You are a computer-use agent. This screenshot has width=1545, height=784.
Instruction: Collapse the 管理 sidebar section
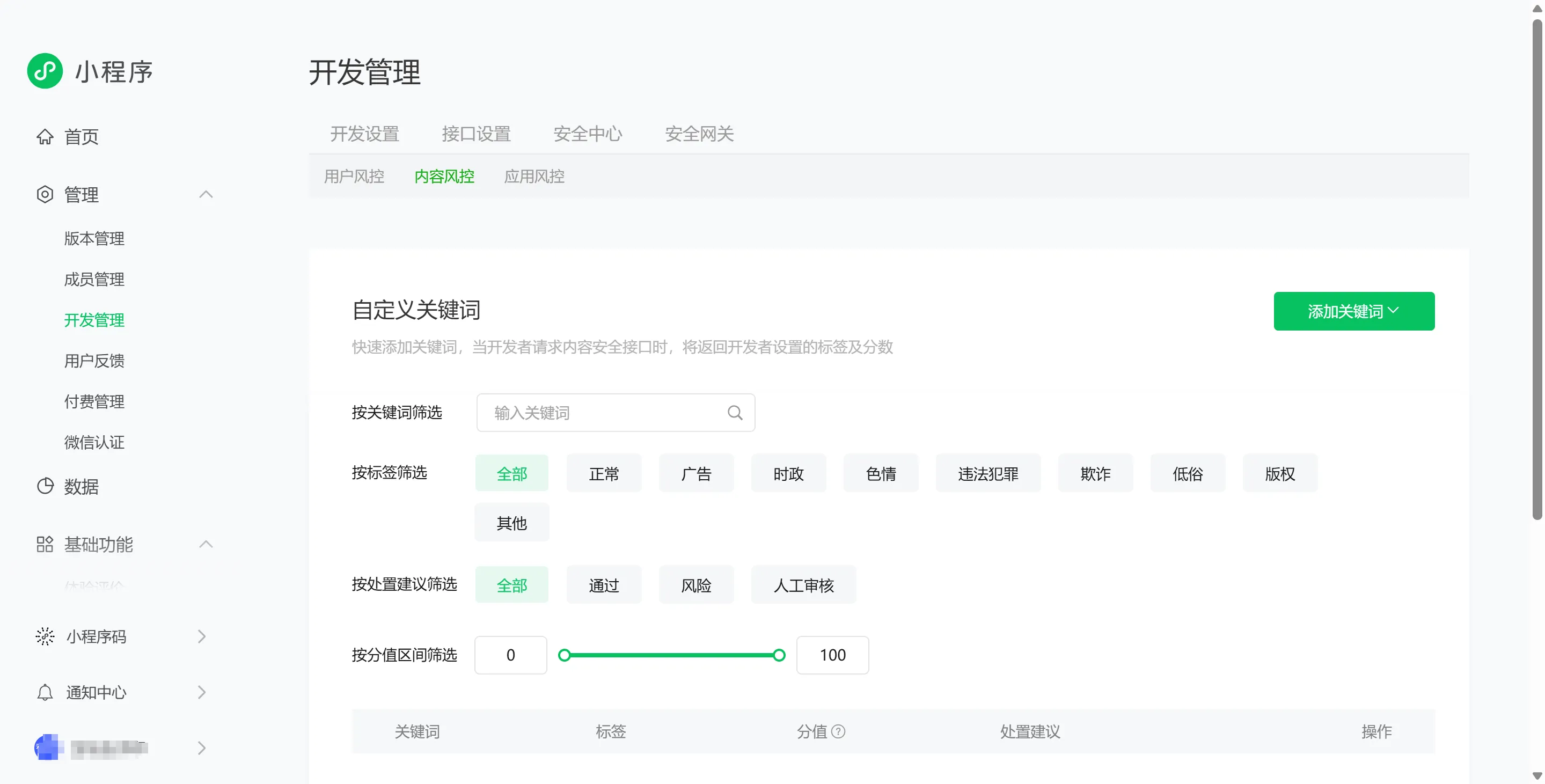pos(206,194)
